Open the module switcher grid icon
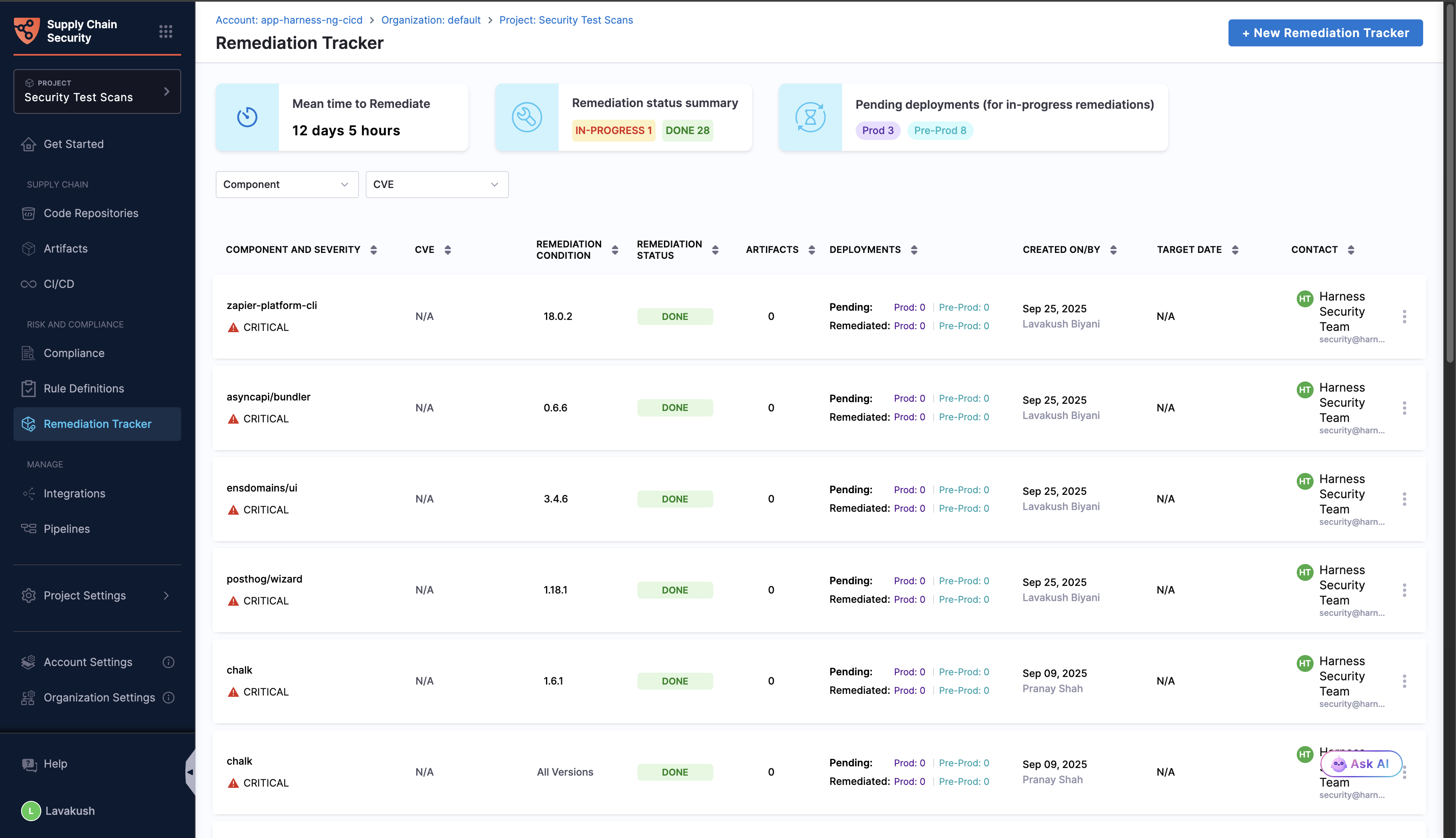The height and width of the screenshot is (838, 1456). point(166,31)
